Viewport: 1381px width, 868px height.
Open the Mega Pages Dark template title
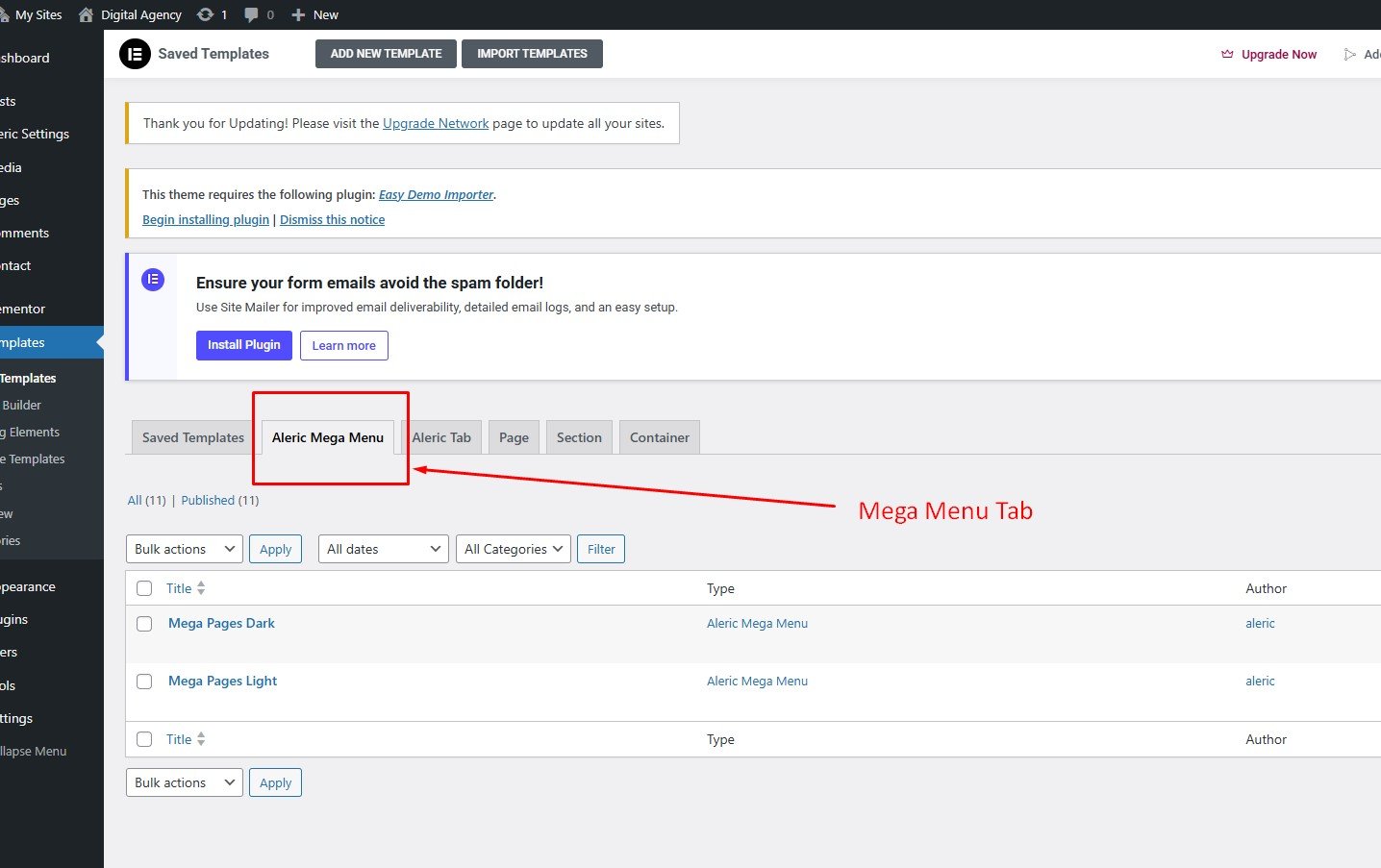click(221, 623)
